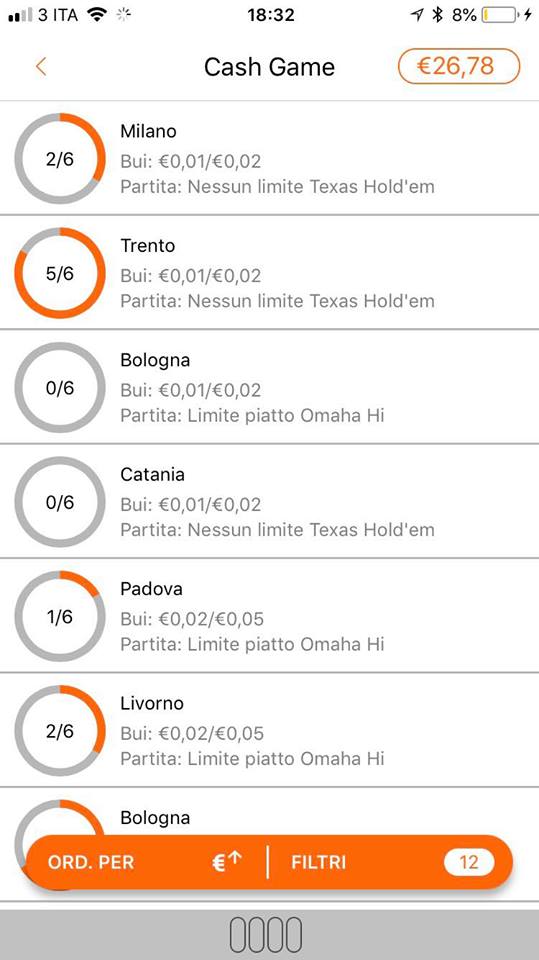This screenshot has width=539, height=960.
Task: Open the FILTRI filter options
Action: click(x=318, y=863)
